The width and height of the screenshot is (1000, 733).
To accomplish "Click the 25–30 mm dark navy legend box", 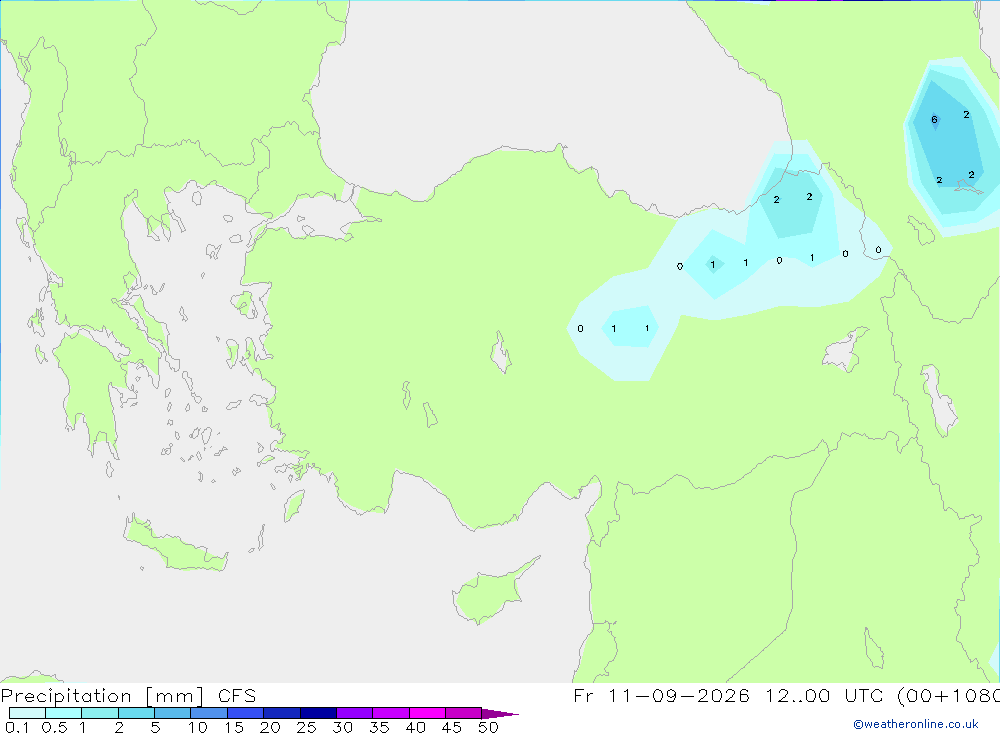I will click(x=318, y=713).
